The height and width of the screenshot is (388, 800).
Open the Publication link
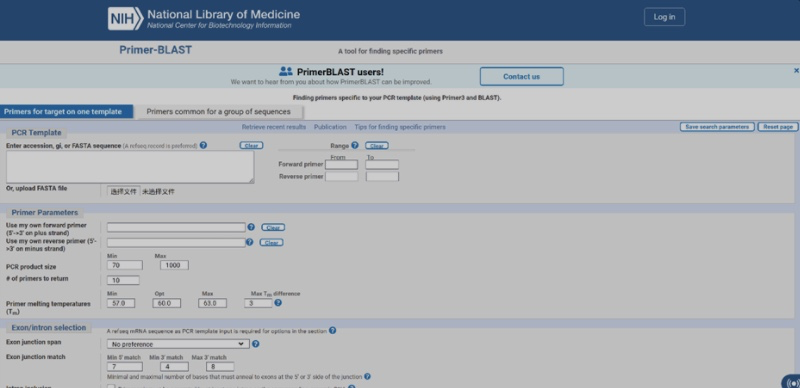pyautogui.click(x=330, y=127)
